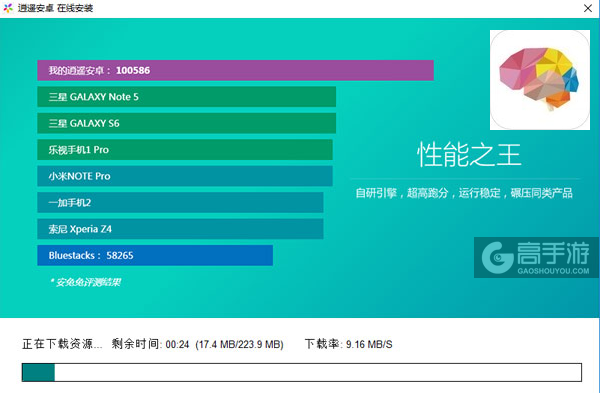Viewport: 600px width, 393px height.
Task: Click the colorful brain app icon
Action: click(x=540, y=80)
